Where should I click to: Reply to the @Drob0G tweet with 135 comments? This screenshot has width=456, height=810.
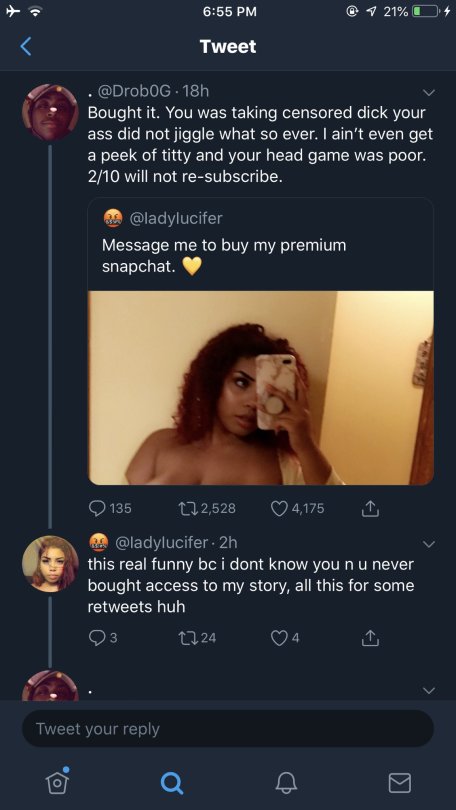97,508
